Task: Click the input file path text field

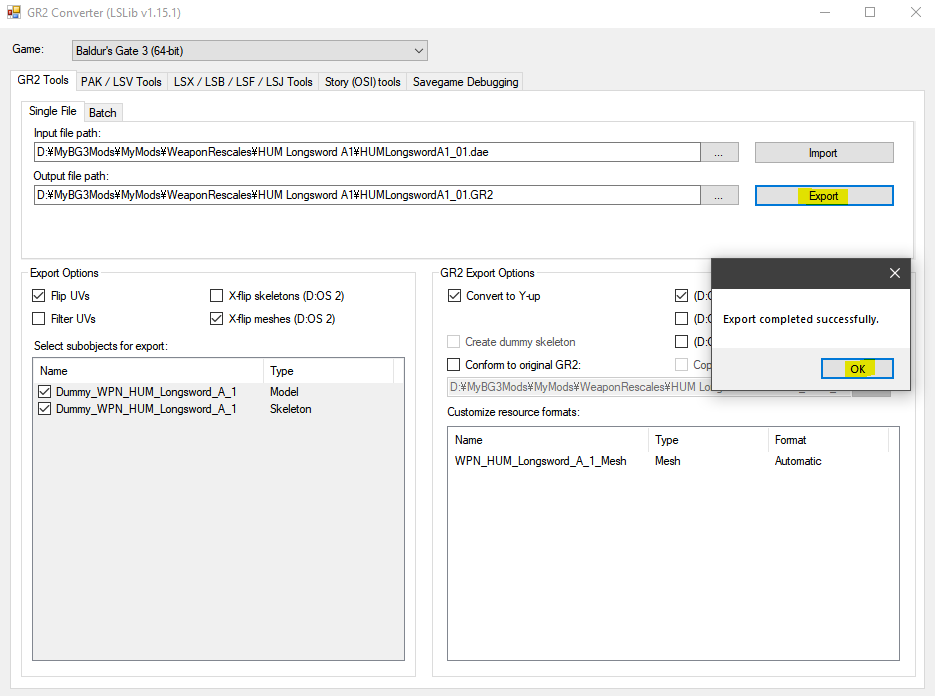Action: coord(367,152)
